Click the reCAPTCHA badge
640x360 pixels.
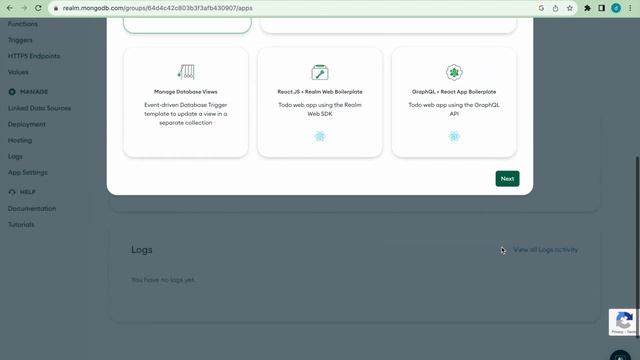[624, 322]
